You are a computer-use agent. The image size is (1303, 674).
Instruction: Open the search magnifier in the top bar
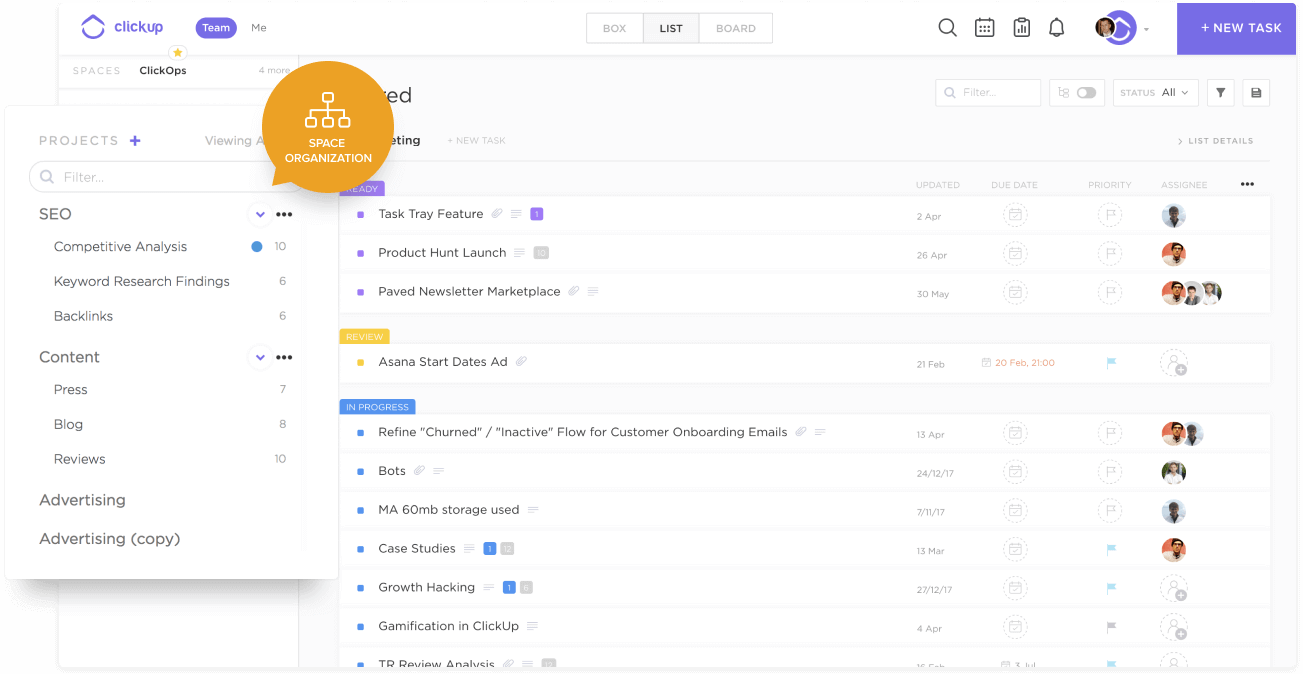(947, 28)
